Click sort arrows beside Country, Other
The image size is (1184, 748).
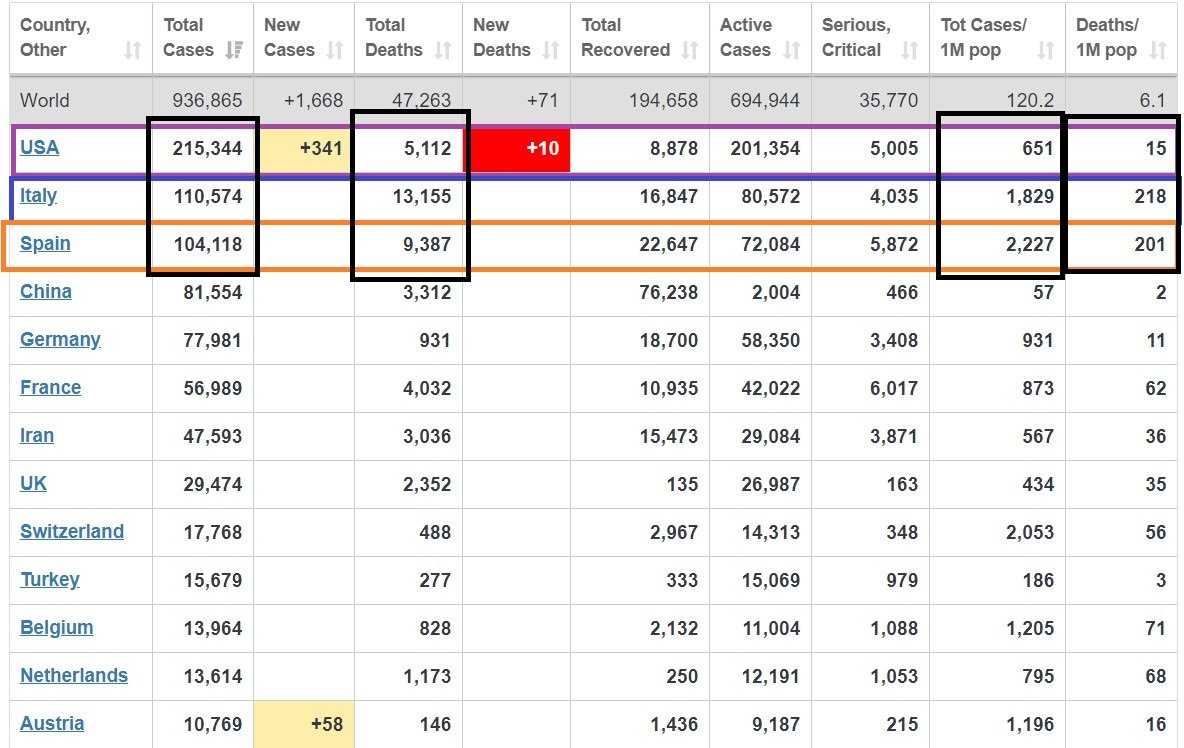tap(133, 51)
